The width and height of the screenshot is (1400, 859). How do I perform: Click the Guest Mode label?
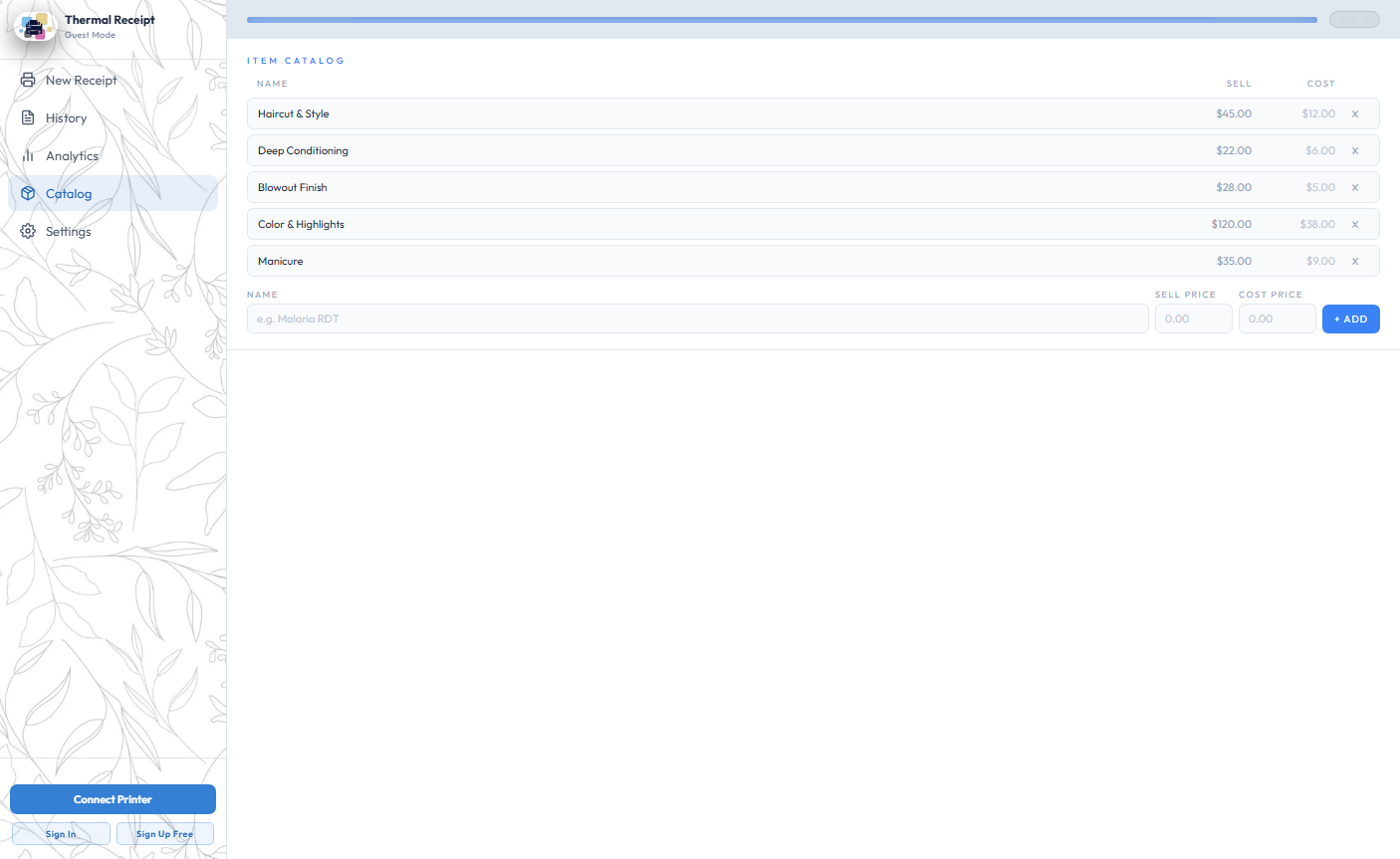[x=91, y=35]
